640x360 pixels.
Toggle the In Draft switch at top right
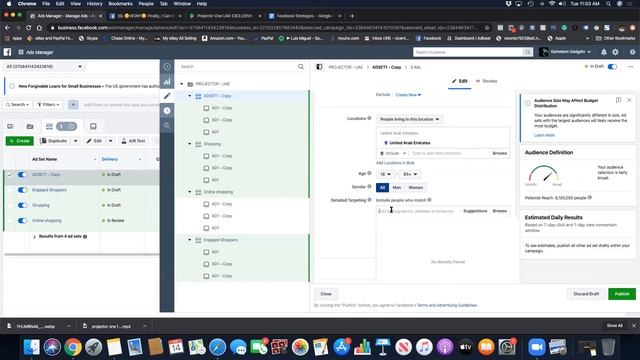tap(612, 67)
